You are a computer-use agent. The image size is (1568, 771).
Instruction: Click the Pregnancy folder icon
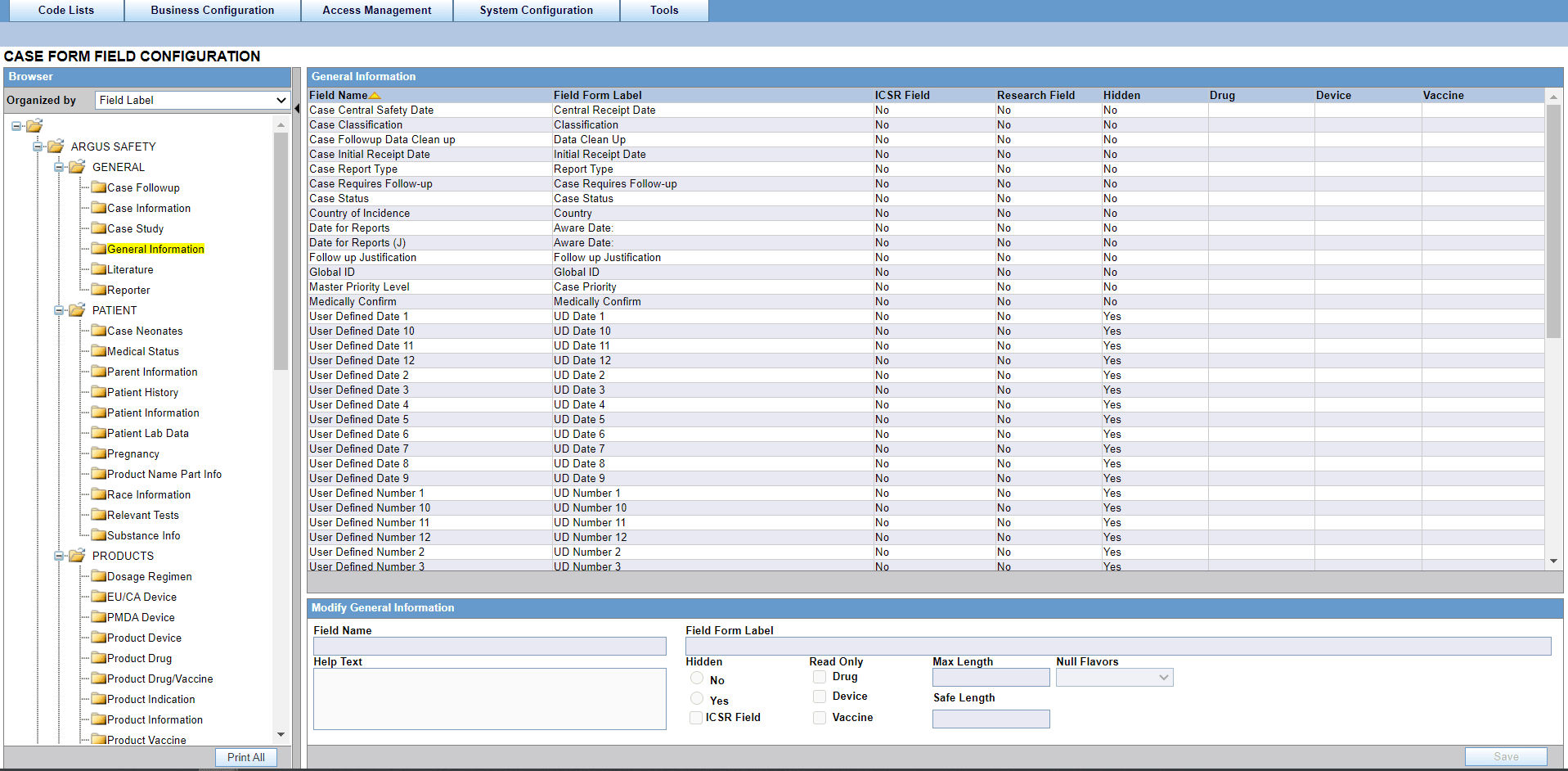tap(98, 453)
